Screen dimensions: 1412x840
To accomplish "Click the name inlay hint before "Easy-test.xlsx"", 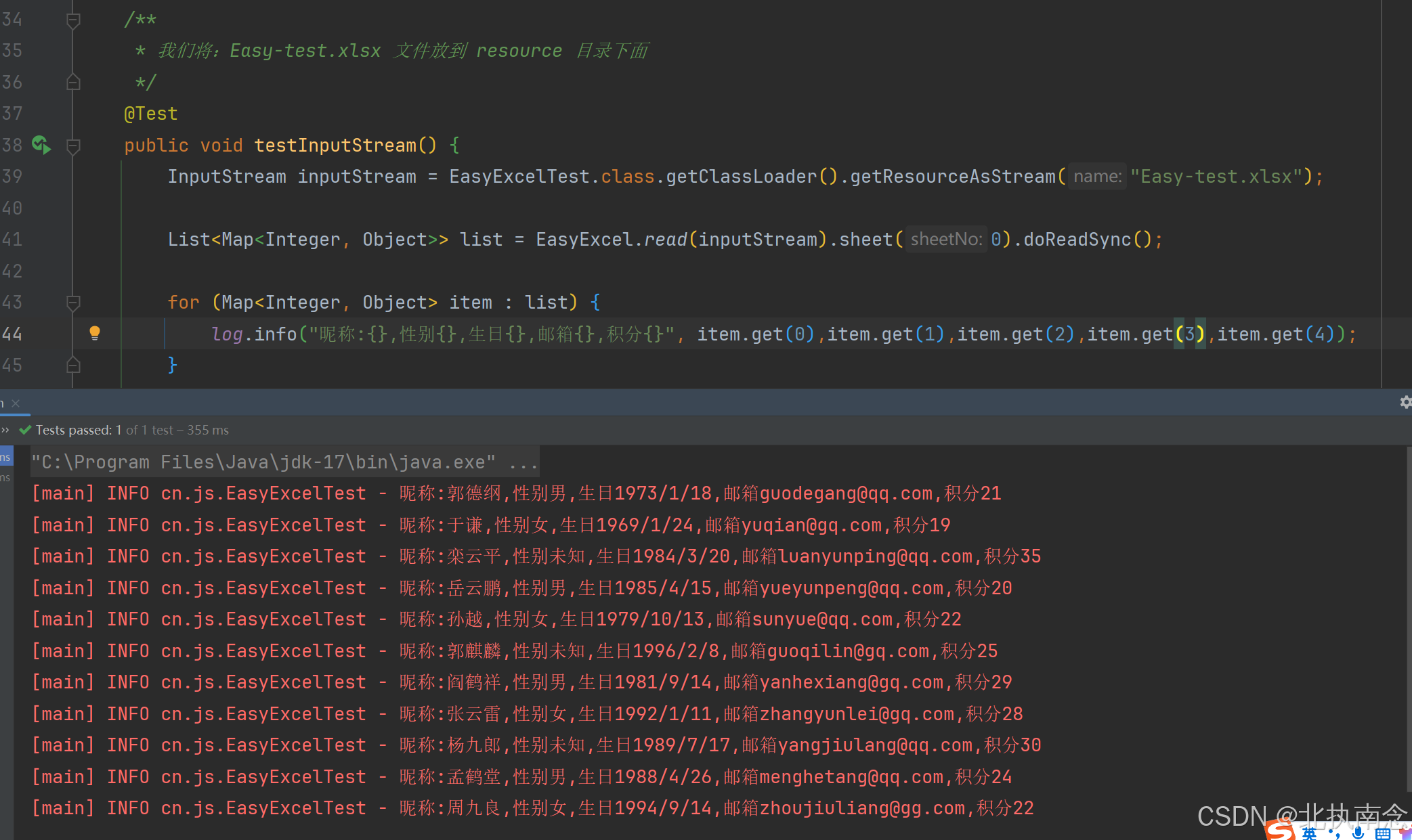I will click(x=1097, y=177).
